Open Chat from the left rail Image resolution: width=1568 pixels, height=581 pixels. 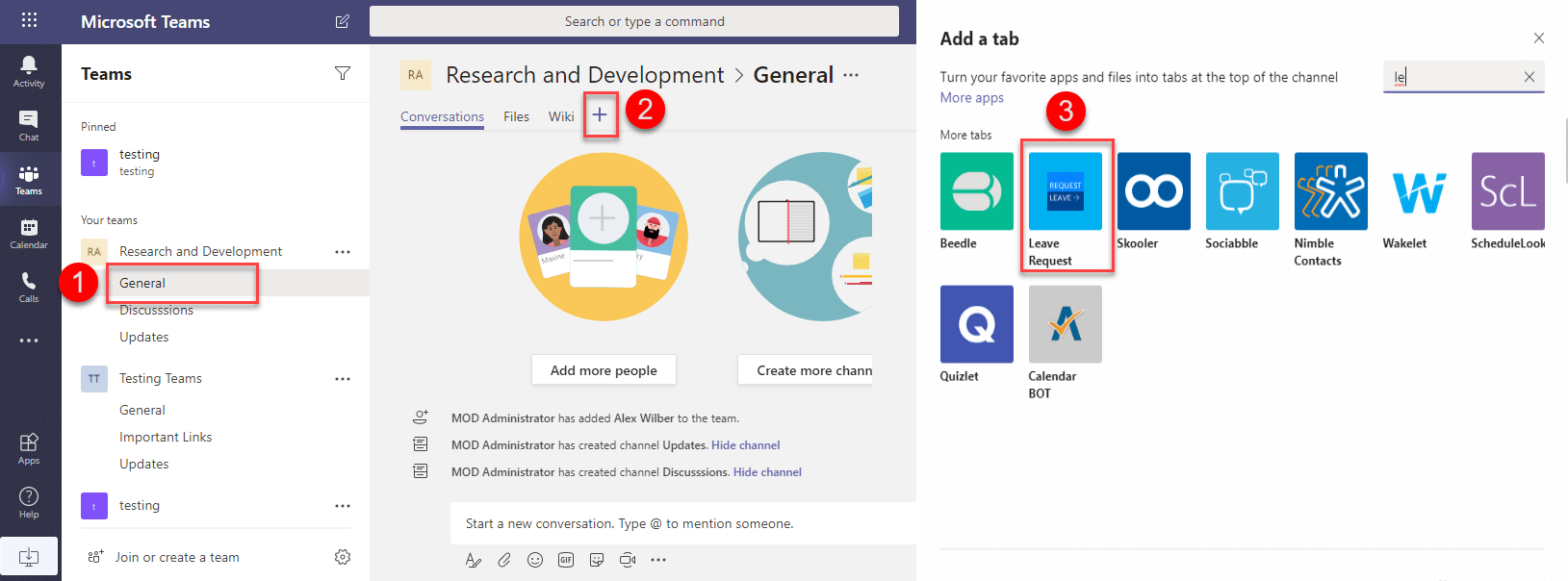click(29, 125)
